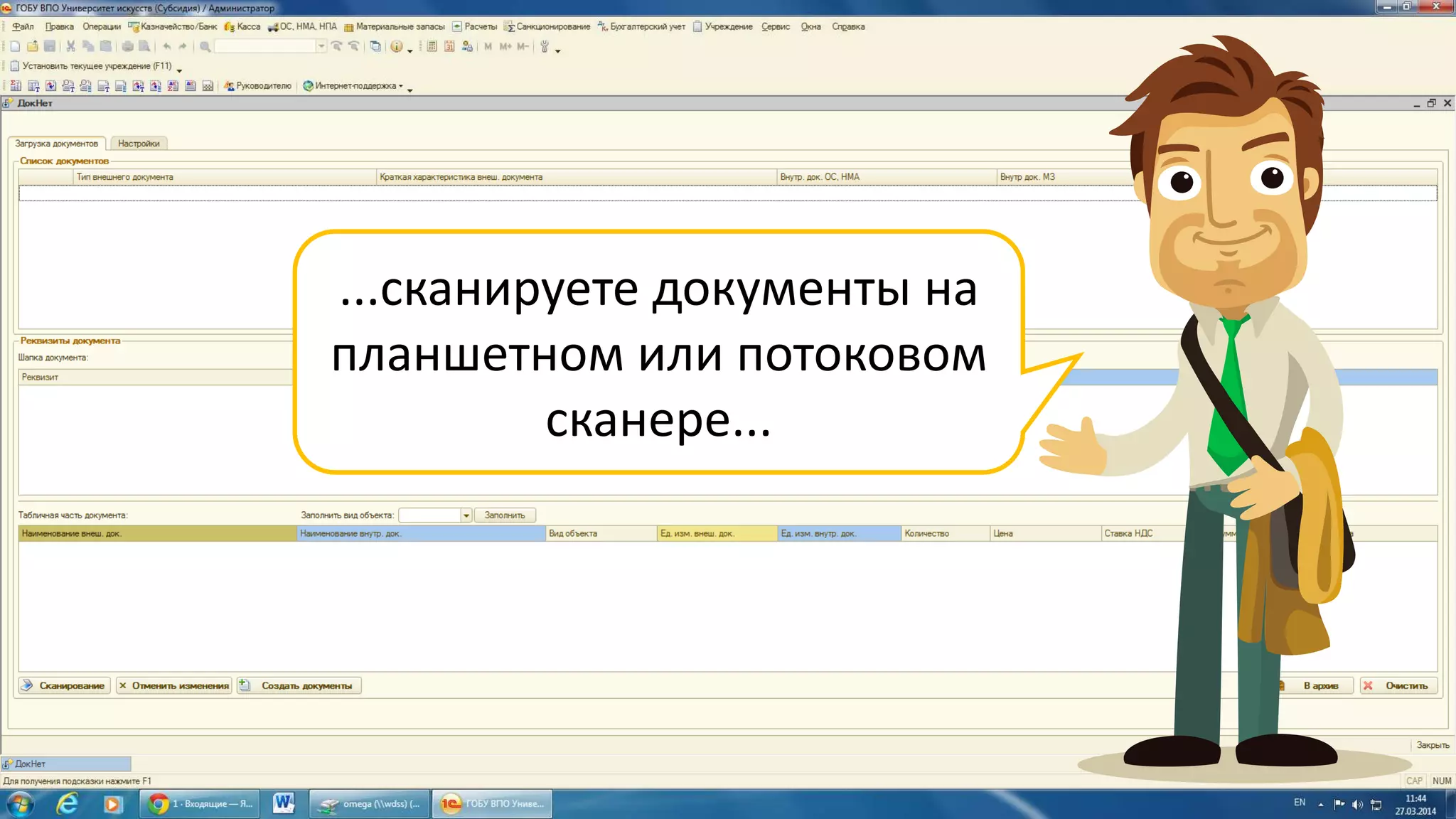Open the Calendar icon
Viewport: 1456px width, 819px height.
click(449, 46)
